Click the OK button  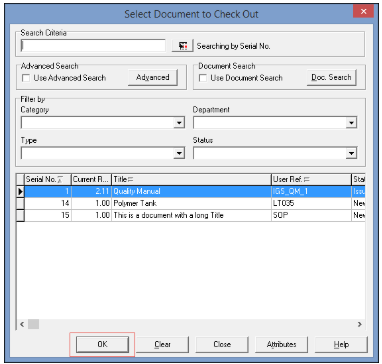102,344
